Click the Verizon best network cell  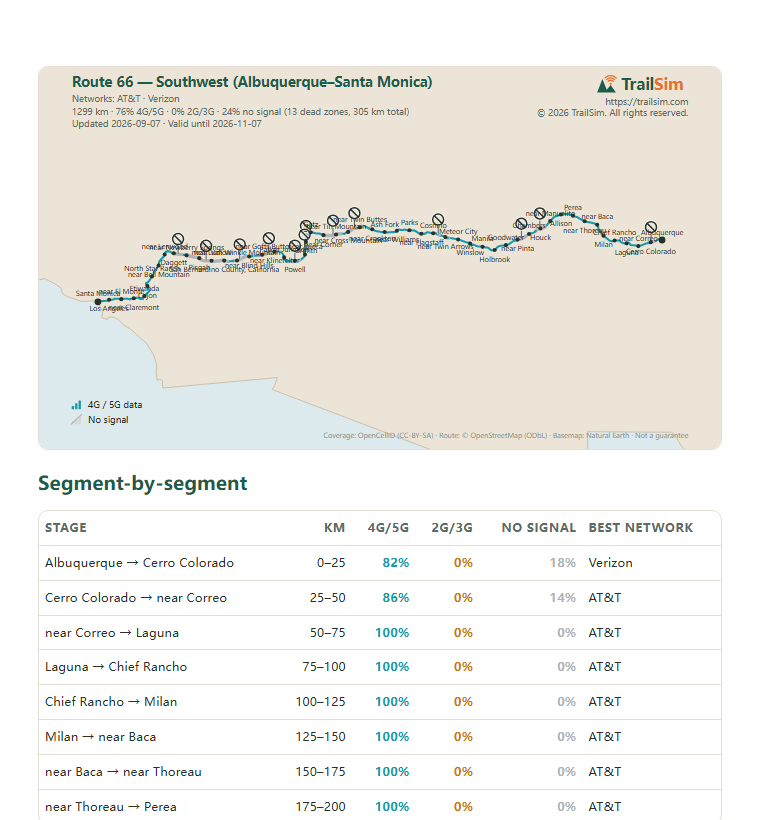tap(610, 563)
